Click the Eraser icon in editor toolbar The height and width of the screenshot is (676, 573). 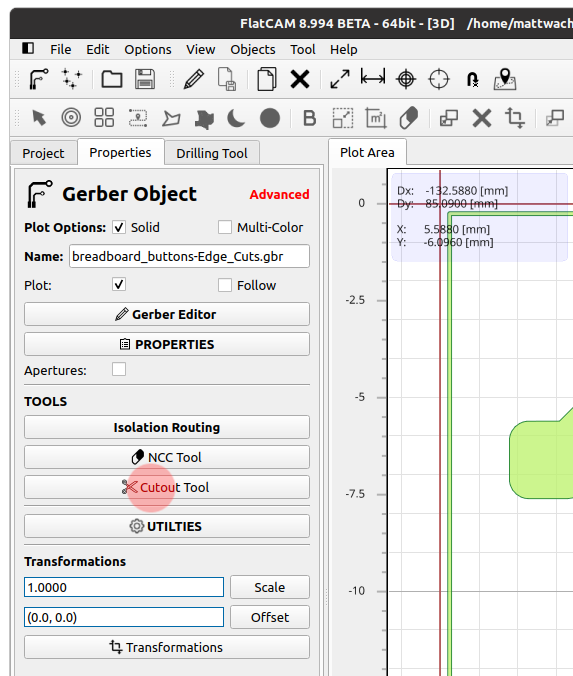tap(409, 118)
